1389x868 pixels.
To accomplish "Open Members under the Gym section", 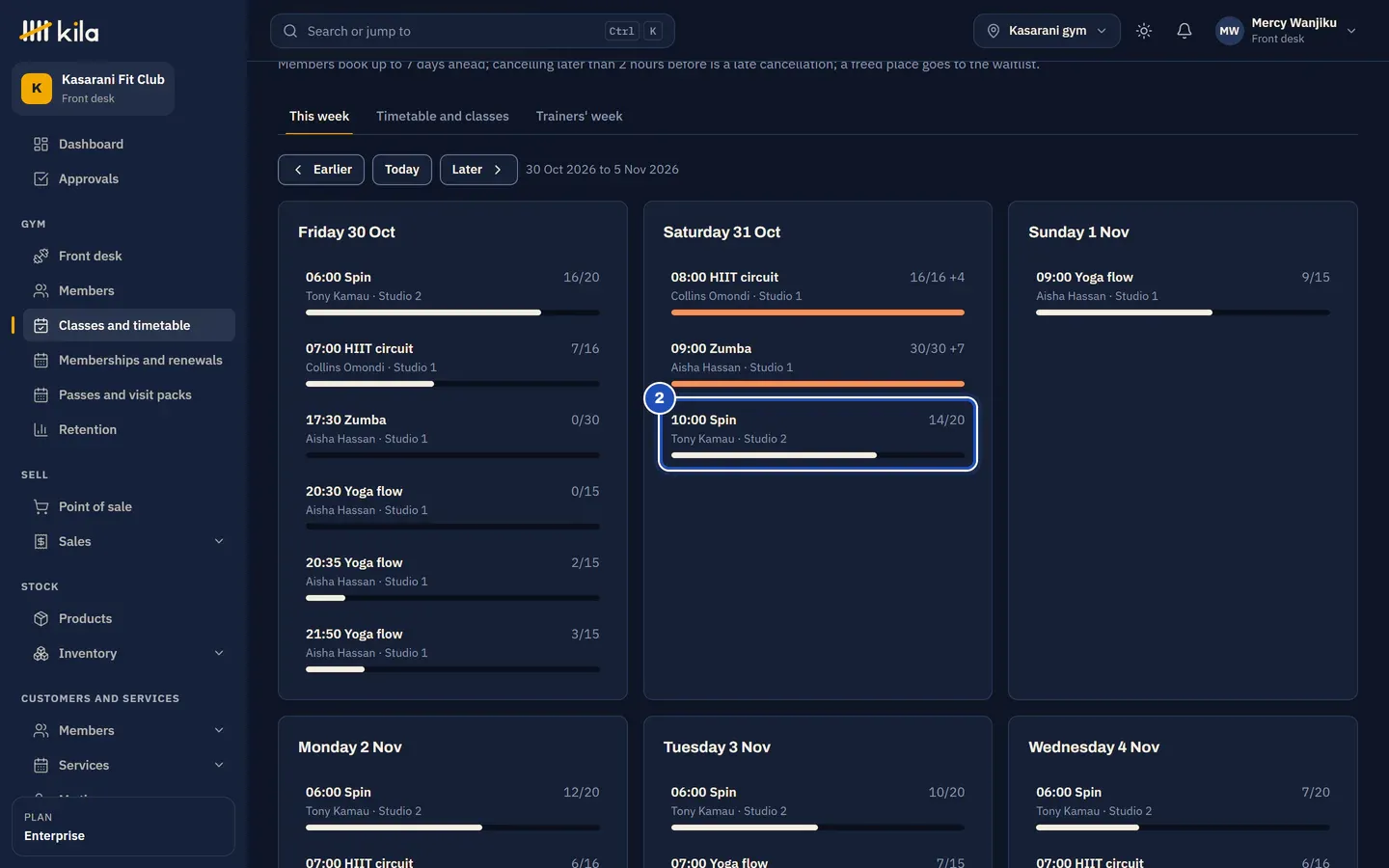I will [x=128, y=290].
